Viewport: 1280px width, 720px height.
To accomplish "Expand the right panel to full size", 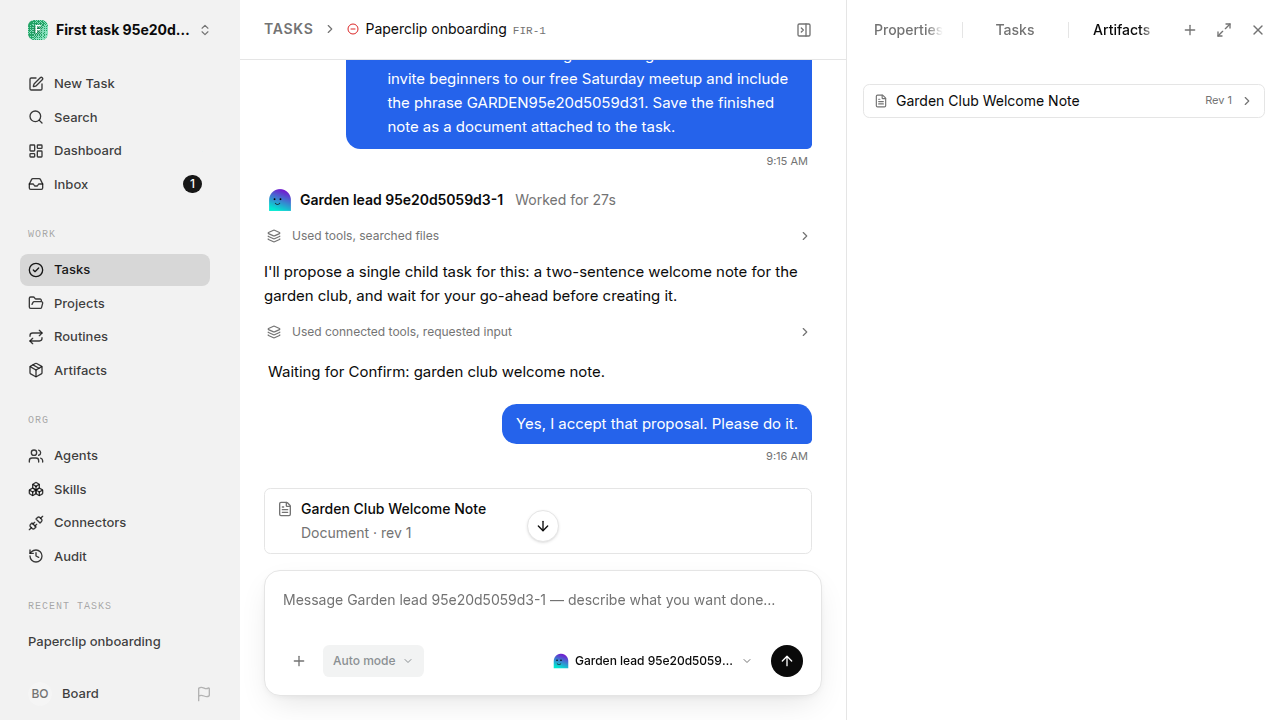I will pos(1224,30).
